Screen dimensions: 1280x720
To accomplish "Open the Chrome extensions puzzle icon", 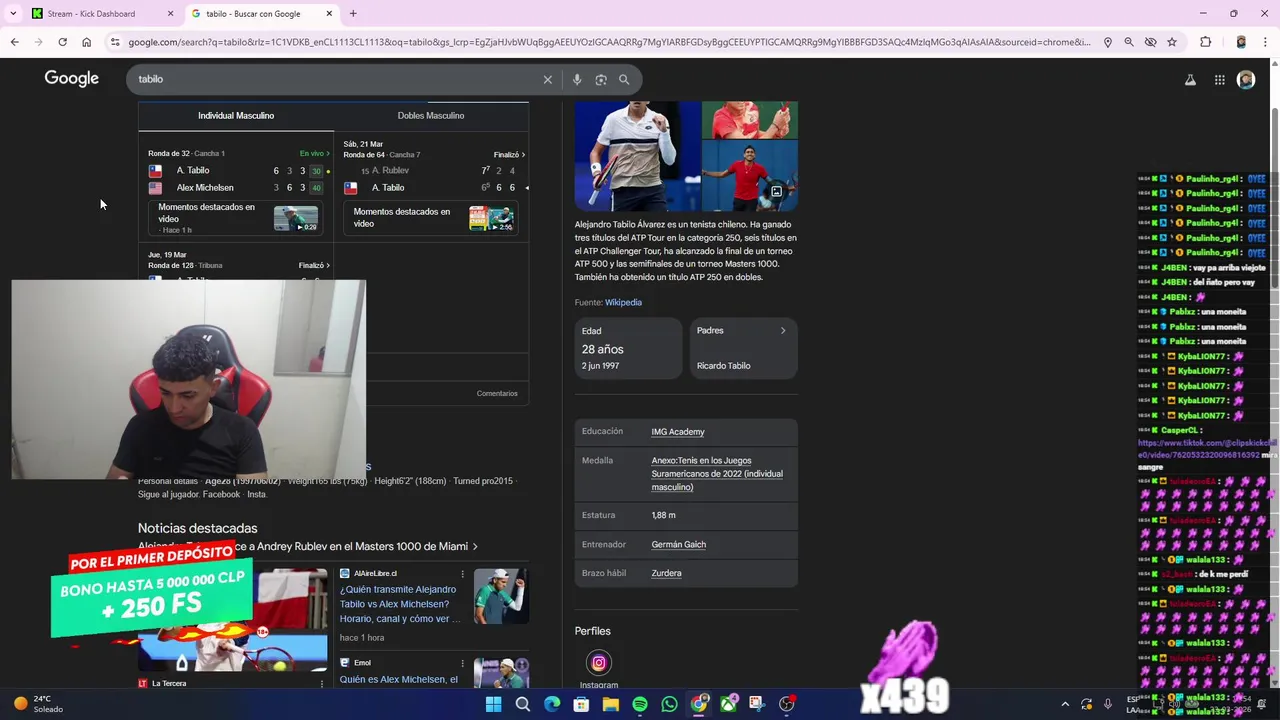I will [1205, 42].
